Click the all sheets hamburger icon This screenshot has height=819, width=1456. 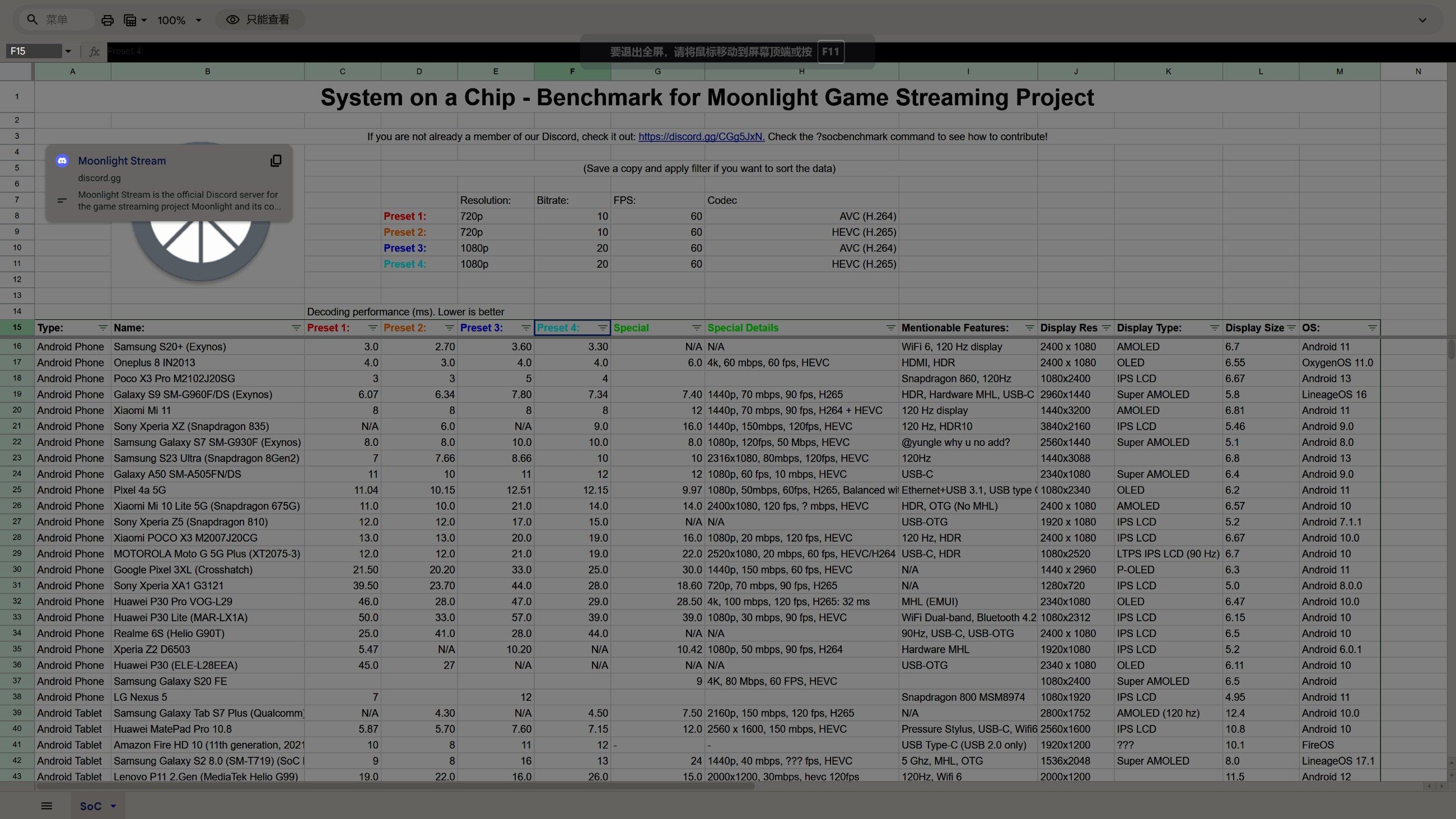(47, 806)
